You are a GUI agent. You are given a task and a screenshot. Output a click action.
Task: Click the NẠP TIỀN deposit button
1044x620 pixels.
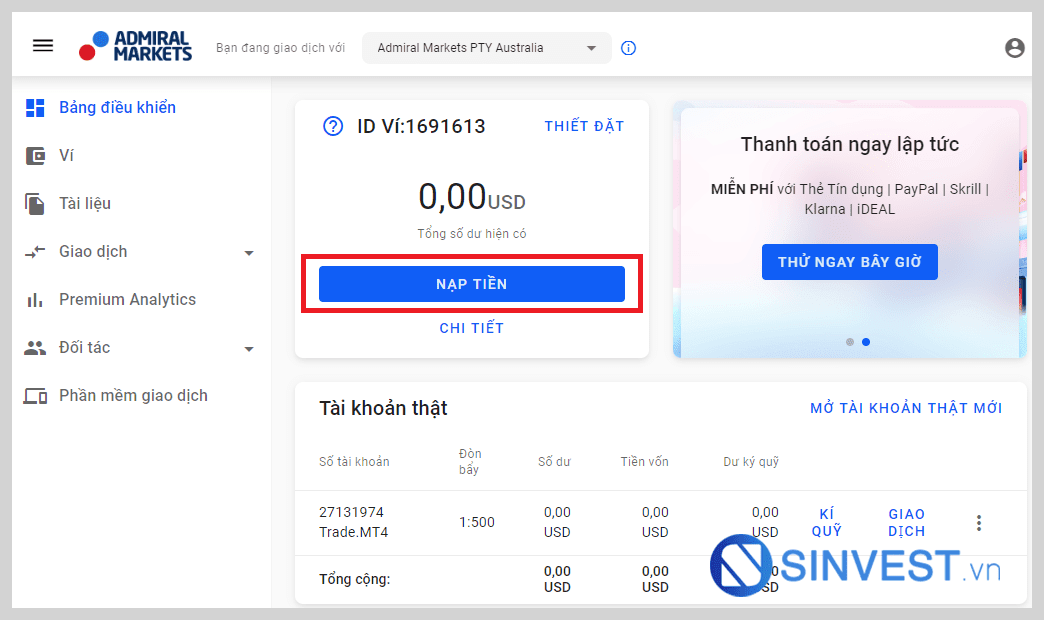tap(471, 284)
